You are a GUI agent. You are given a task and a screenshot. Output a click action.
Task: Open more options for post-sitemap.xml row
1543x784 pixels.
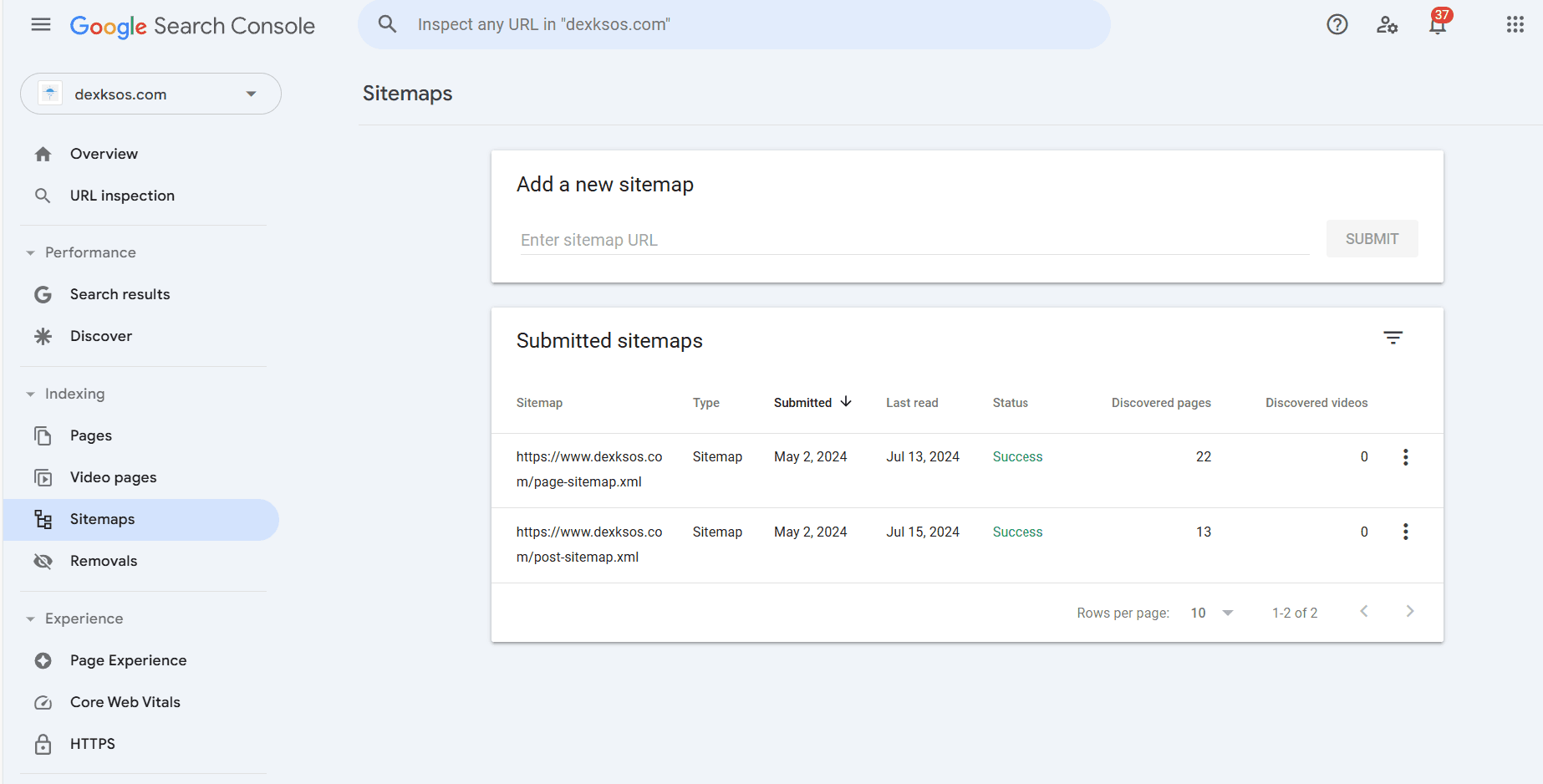tap(1406, 532)
